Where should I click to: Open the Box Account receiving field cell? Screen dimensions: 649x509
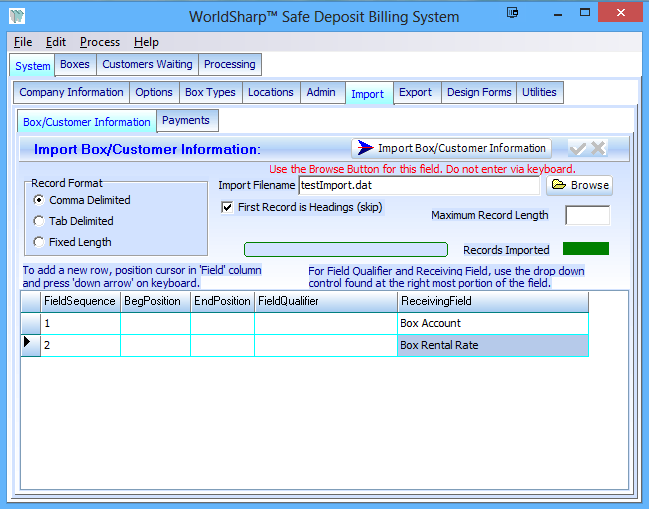[492, 324]
